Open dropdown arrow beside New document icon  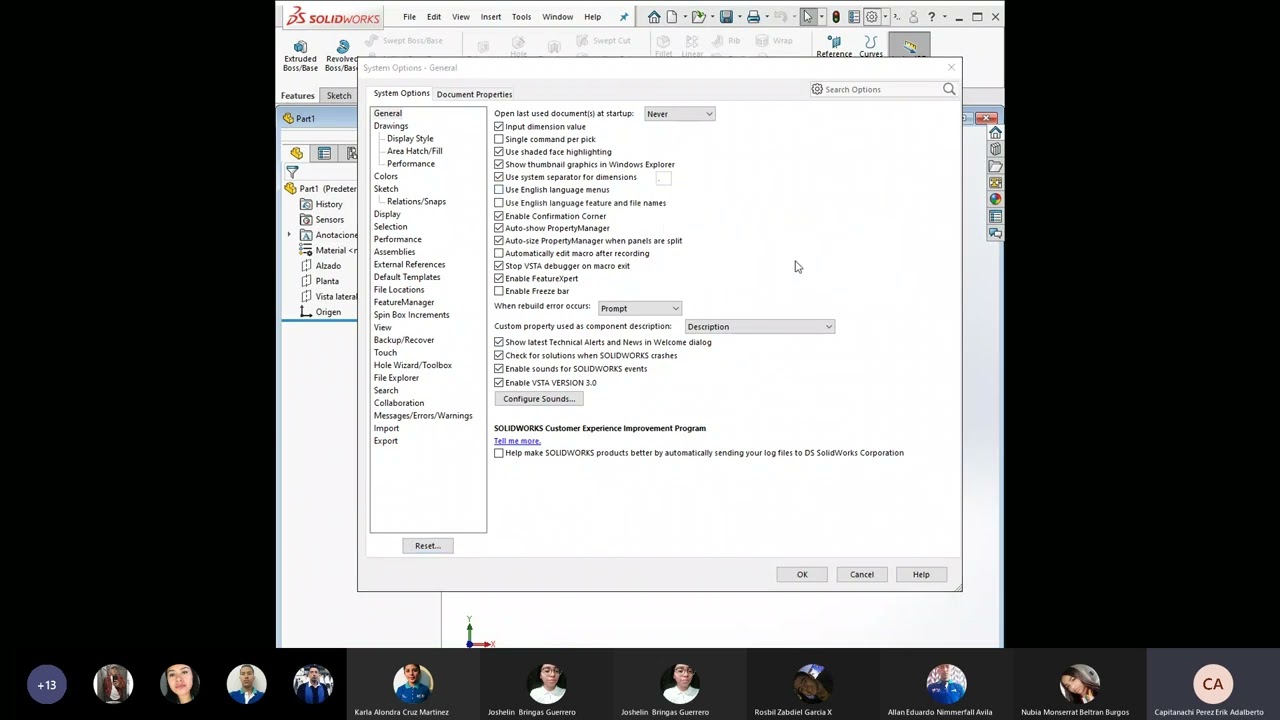(685, 17)
